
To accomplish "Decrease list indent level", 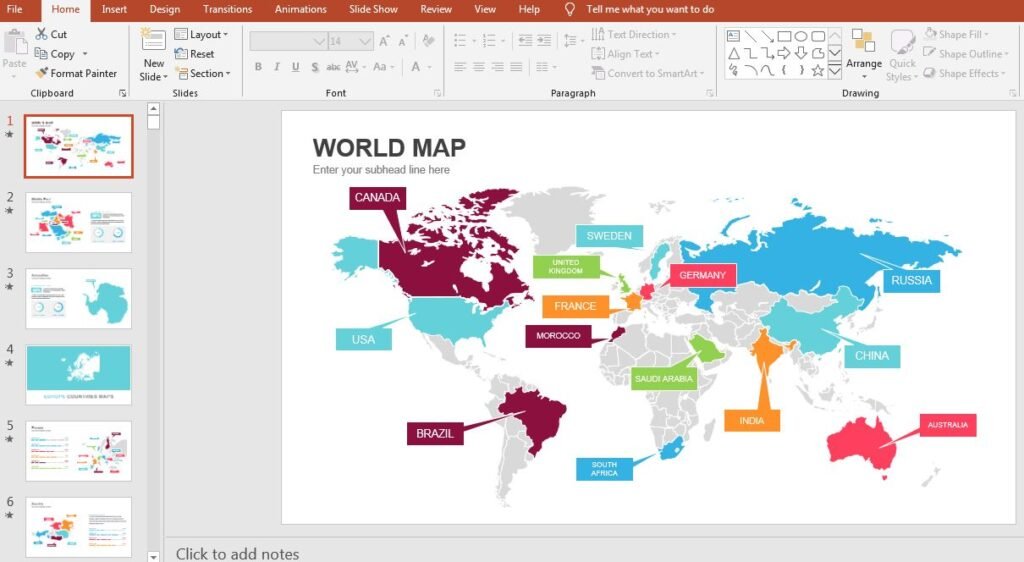I will (525, 40).
